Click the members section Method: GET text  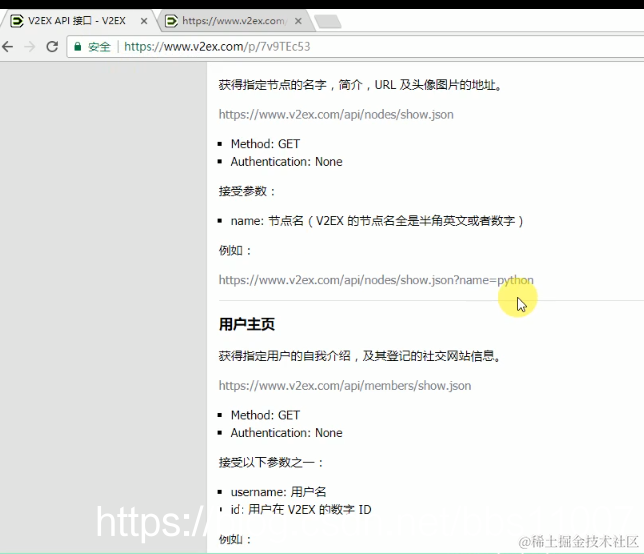265,415
